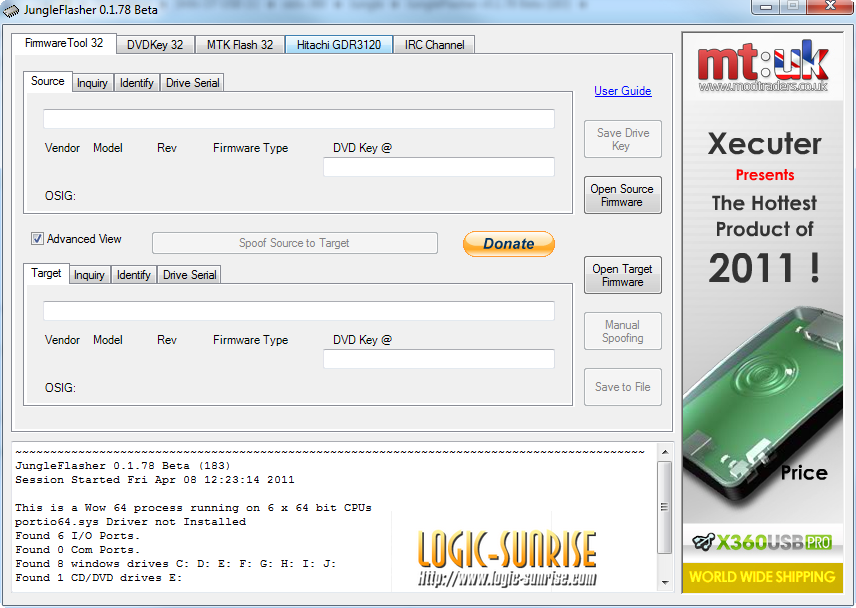The height and width of the screenshot is (608, 856).
Task: Open the User Guide link
Action: pyautogui.click(x=622, y=91)
